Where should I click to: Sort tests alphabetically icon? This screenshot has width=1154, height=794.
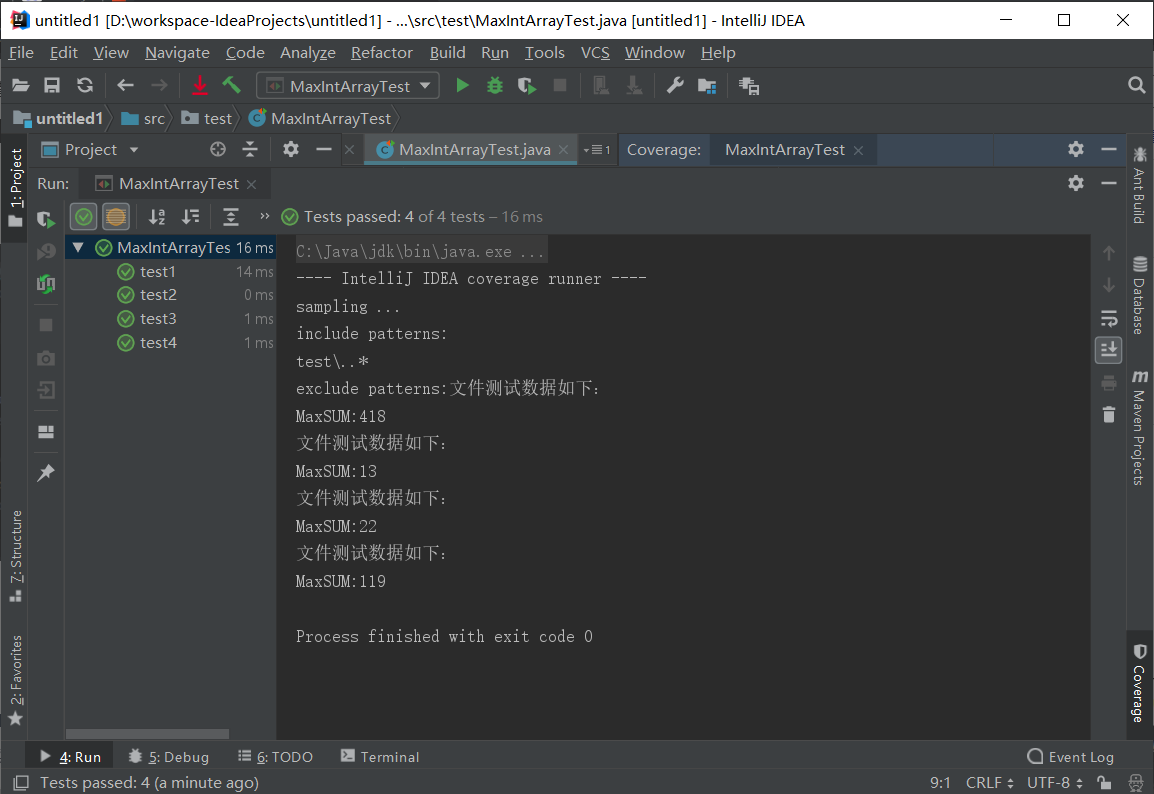pyautogui.click(x=157, y=216)
